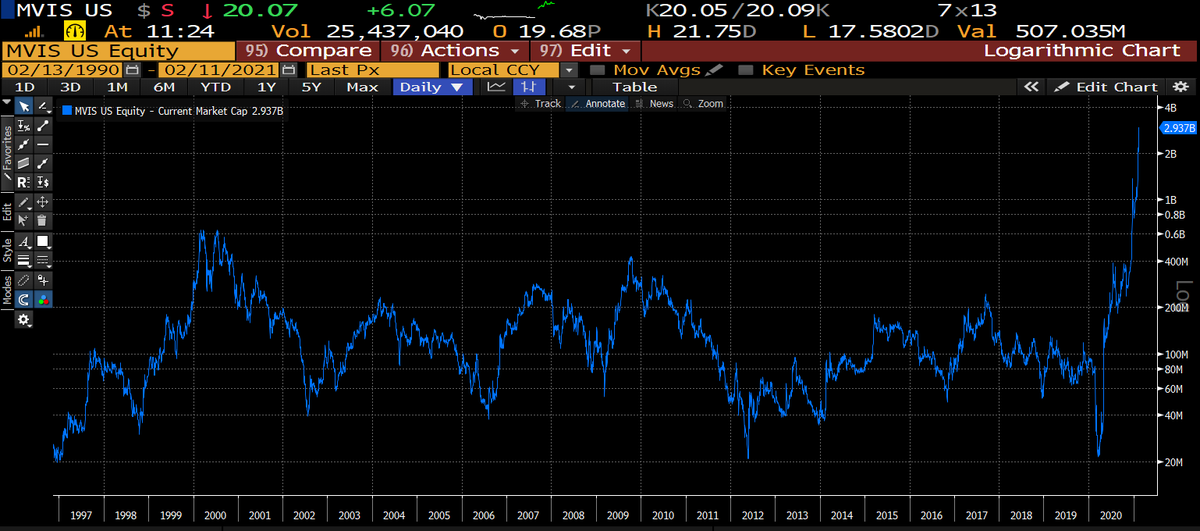Select the parallel channel tool
This screenshot has width=1200, height=531.
(x=23, y=163)
